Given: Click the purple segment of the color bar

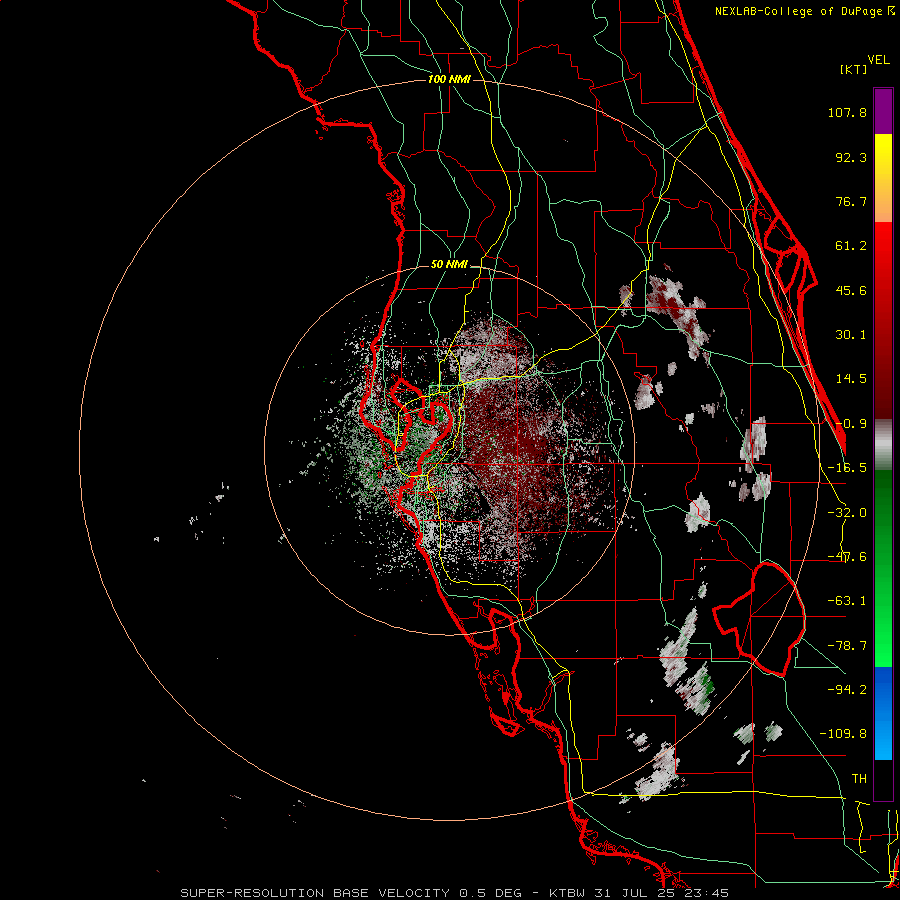Looking at the screenshot, I should 883,111.
